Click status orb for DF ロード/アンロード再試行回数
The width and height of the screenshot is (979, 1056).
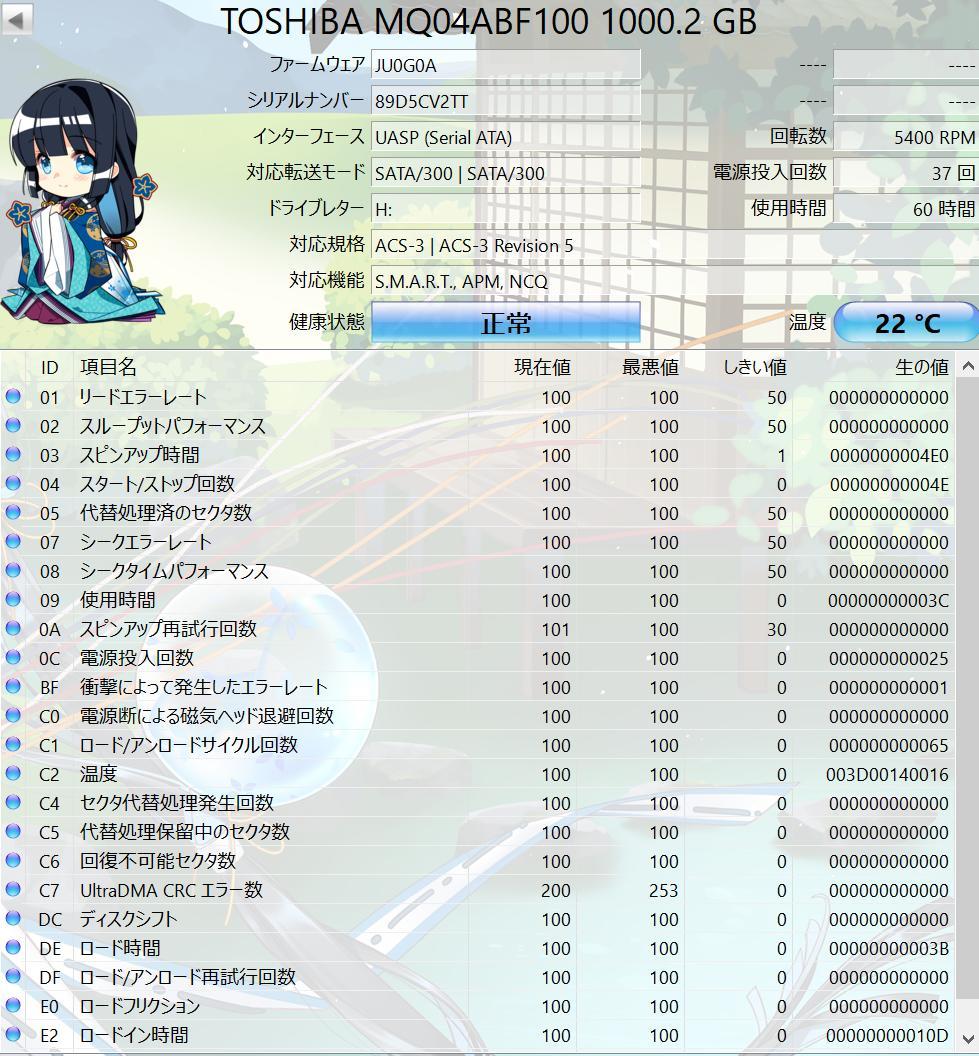point(13,976)
